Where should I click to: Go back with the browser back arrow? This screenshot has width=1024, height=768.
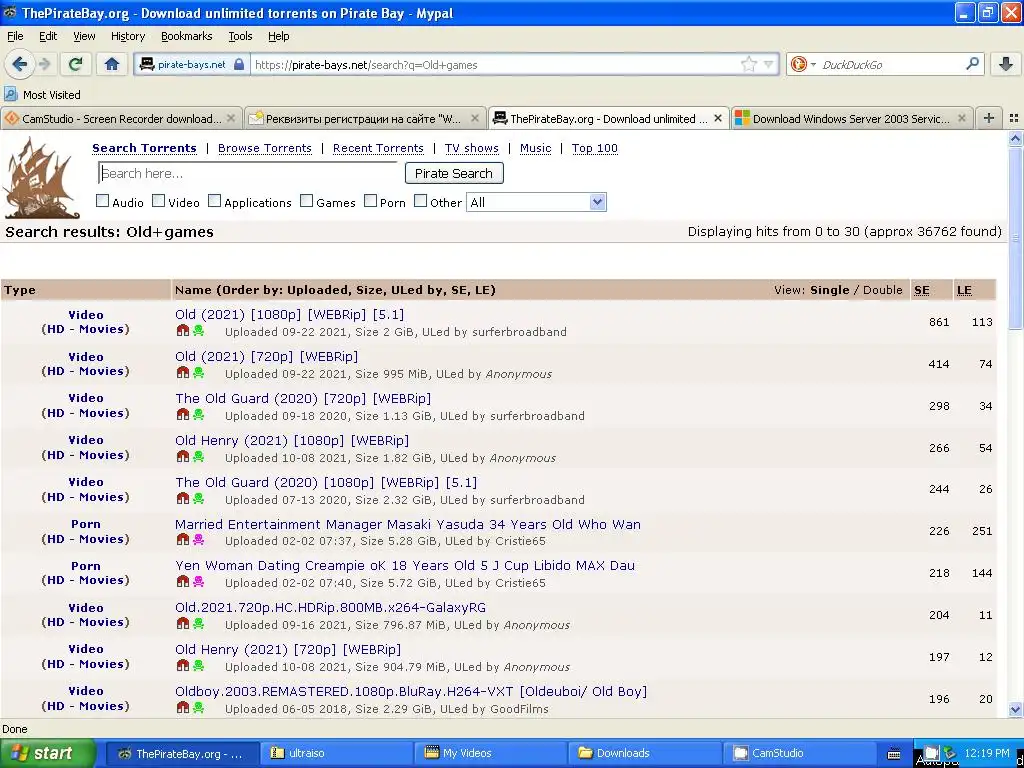coord(19,64)
